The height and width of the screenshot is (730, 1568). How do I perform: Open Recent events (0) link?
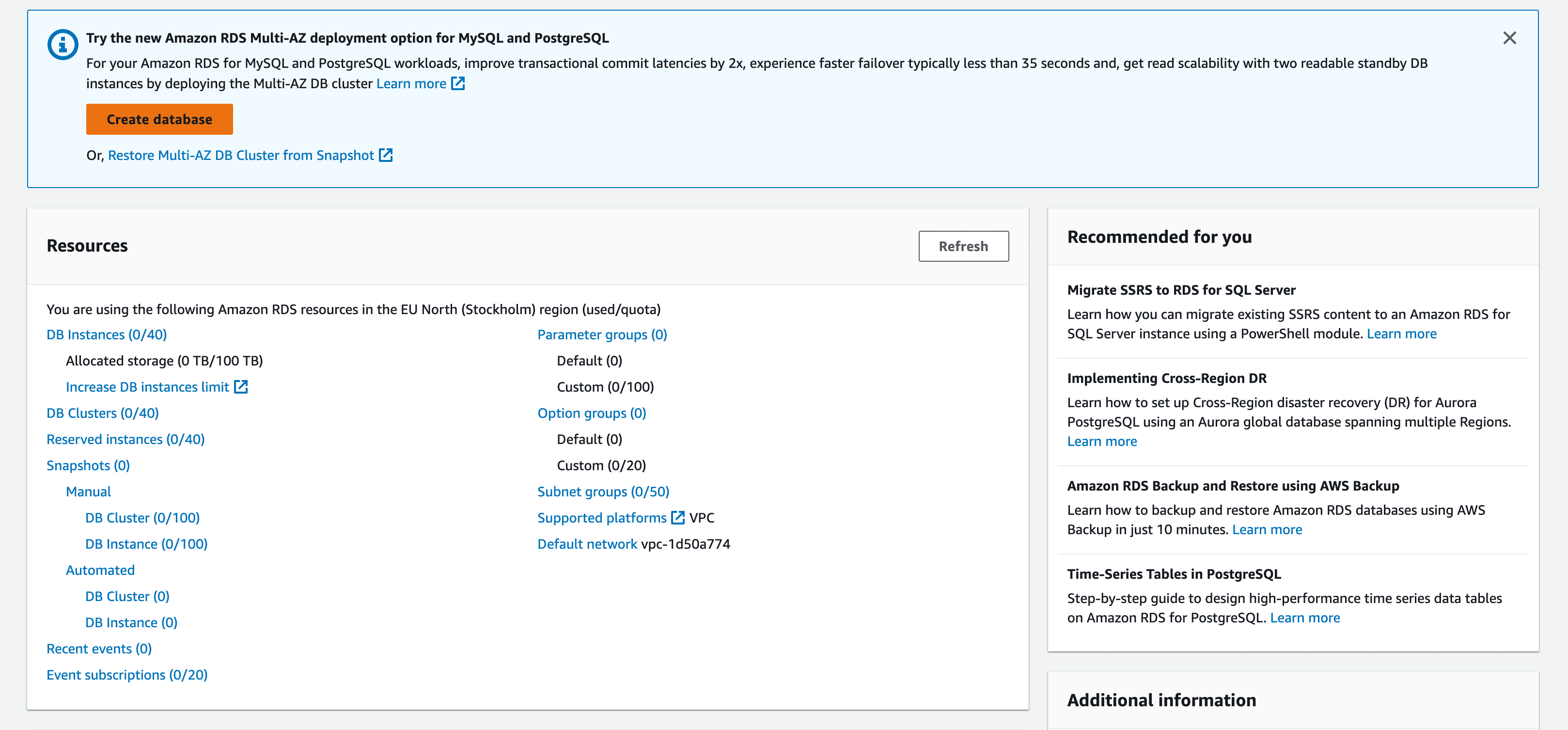point(99,649)
